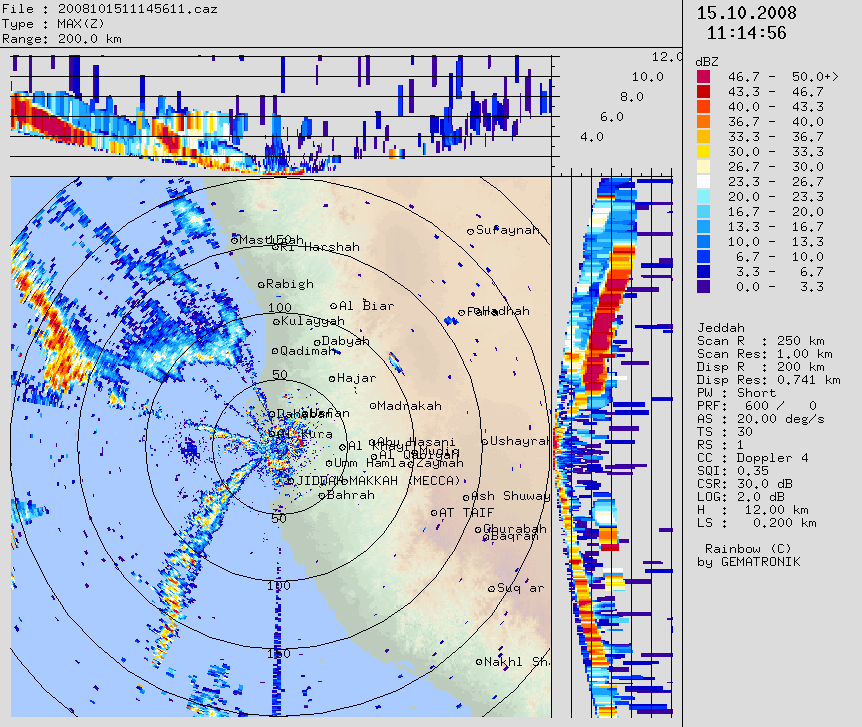Select the Madrakah location label

click(410, 406)
